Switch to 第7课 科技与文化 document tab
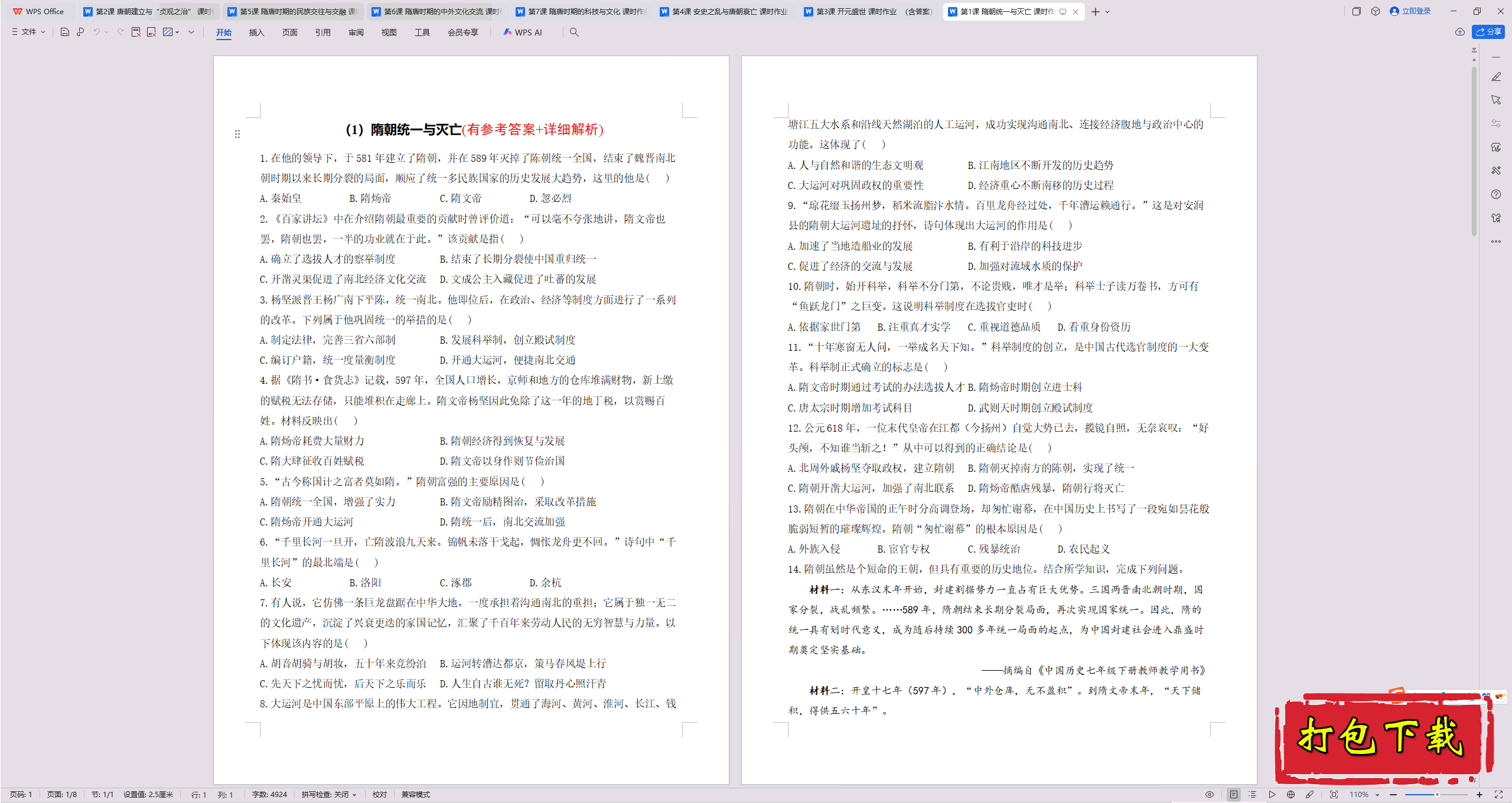 pos(581,11)
